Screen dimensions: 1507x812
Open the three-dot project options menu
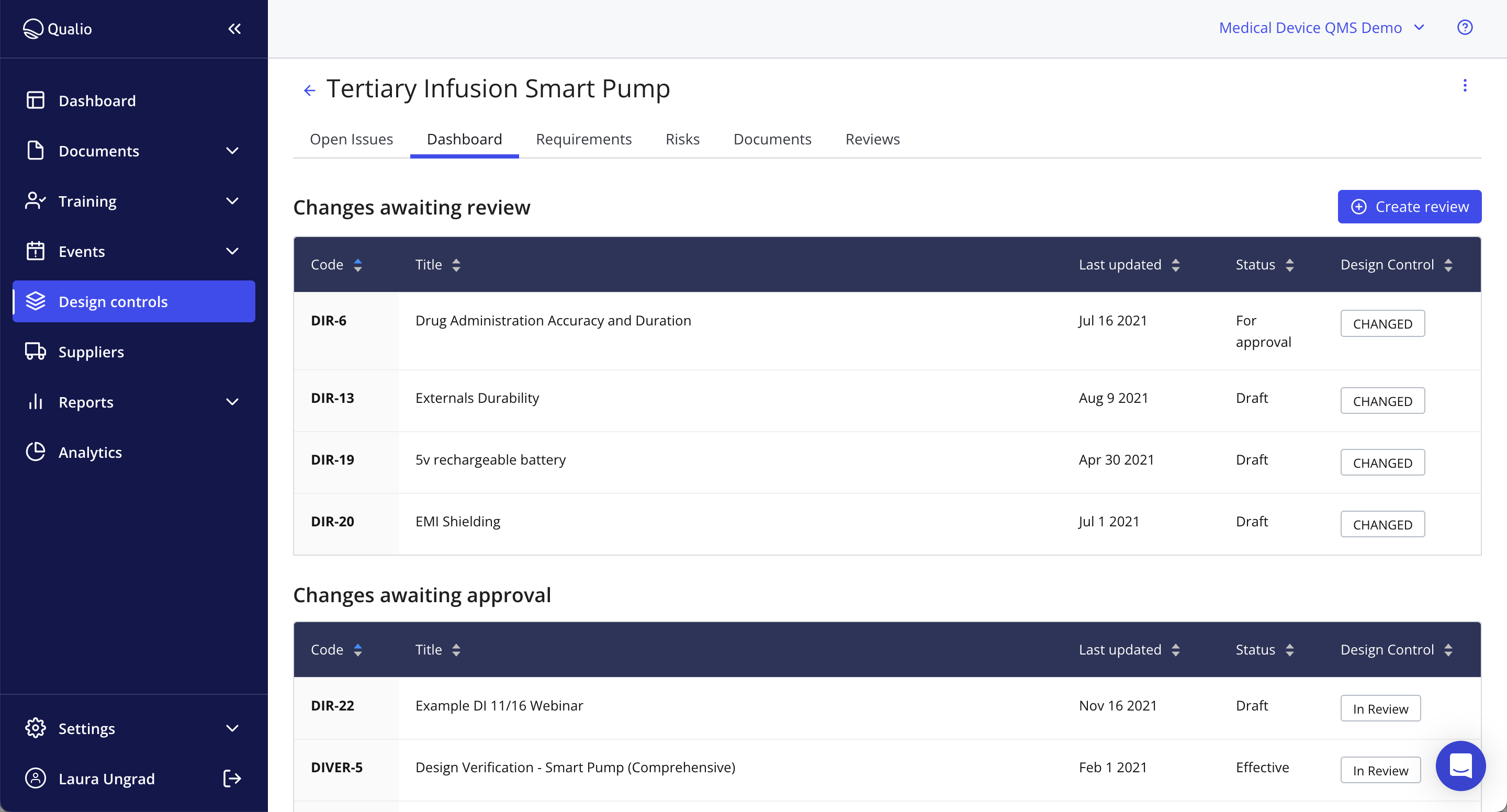[1464, 86]
